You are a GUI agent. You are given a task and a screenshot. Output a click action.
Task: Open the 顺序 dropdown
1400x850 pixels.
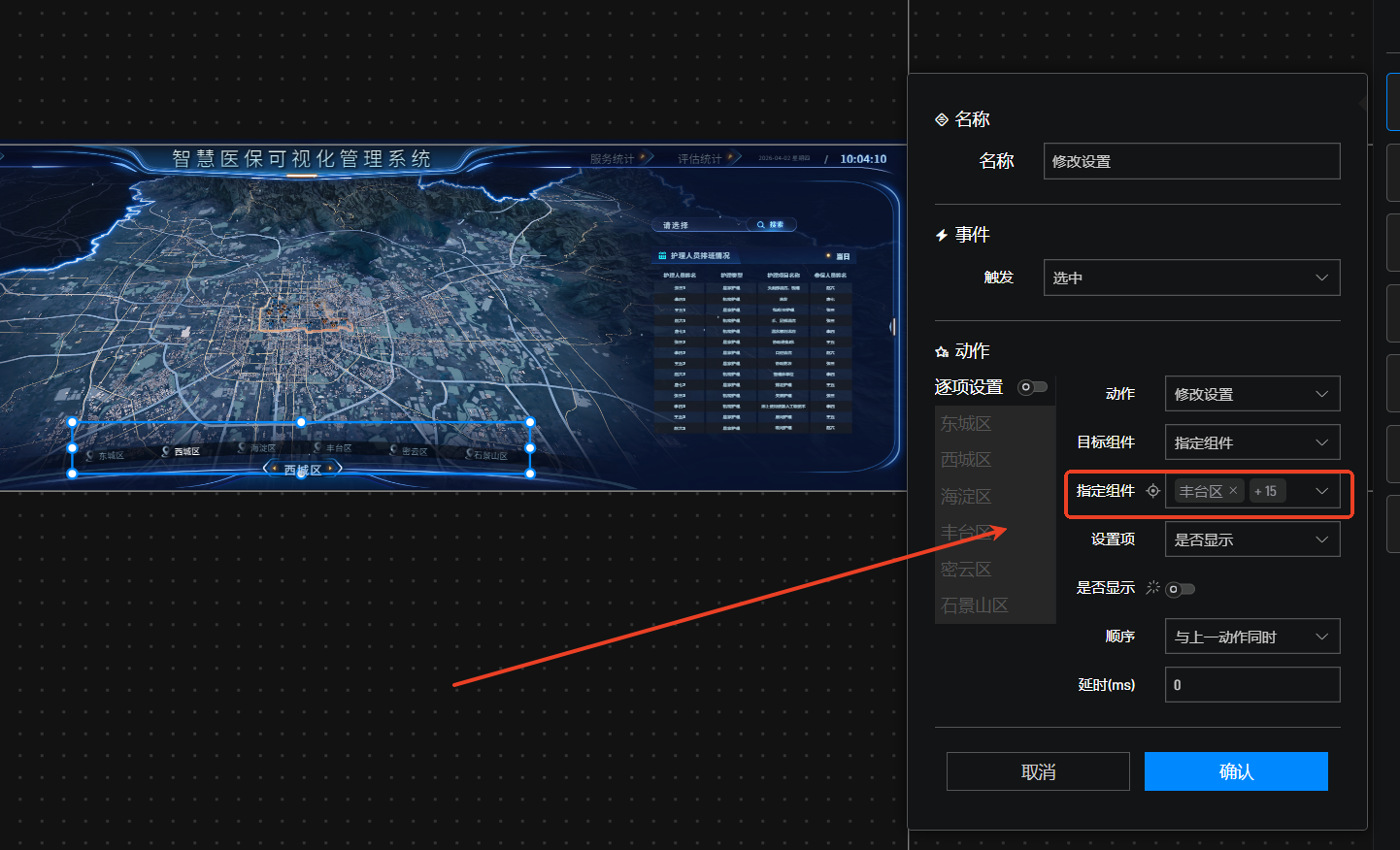pos(1251,637)
